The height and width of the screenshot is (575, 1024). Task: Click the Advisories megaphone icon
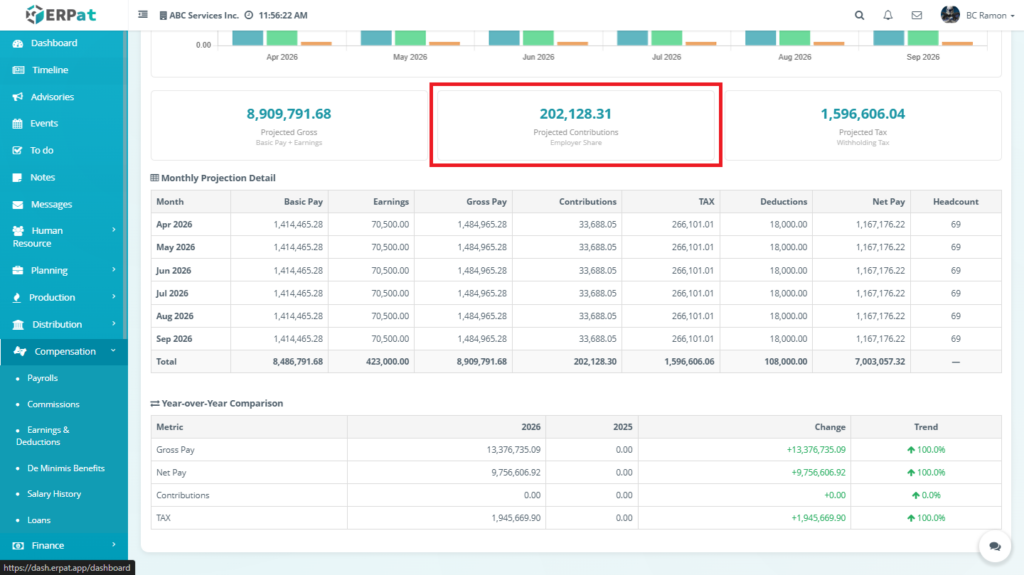[18, 97]
